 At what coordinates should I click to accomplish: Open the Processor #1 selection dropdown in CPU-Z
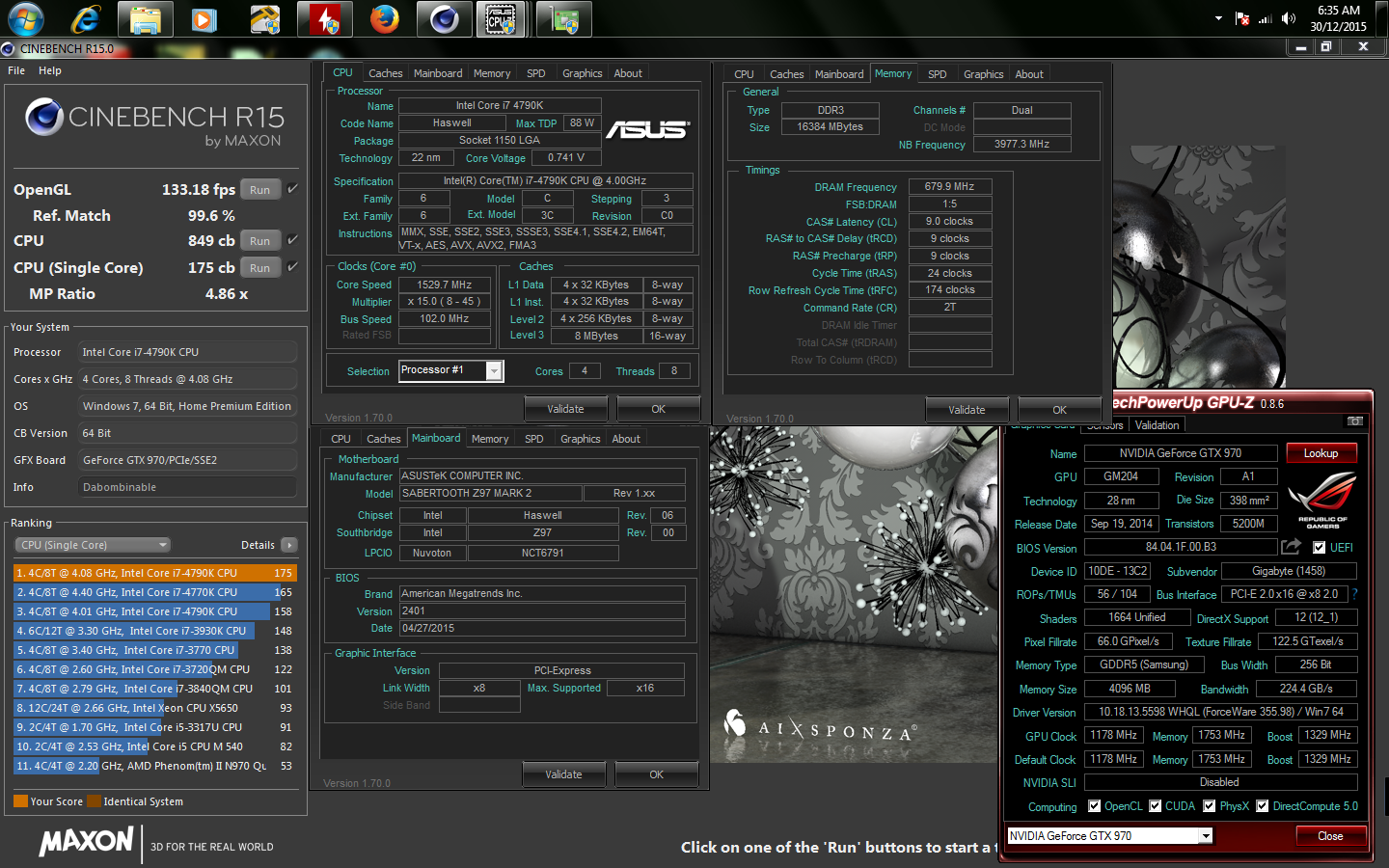[494, 371]
